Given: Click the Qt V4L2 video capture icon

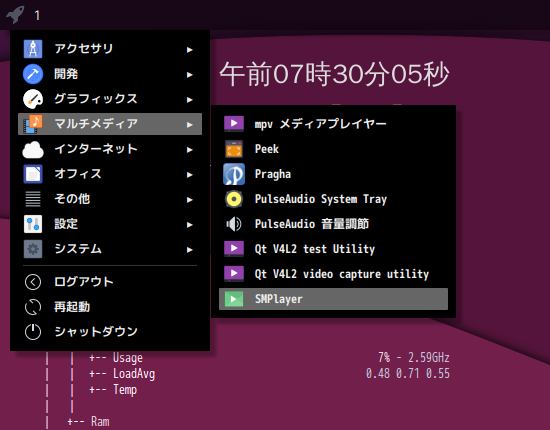Looking at the screenshot, I should [x=234, y=274].
